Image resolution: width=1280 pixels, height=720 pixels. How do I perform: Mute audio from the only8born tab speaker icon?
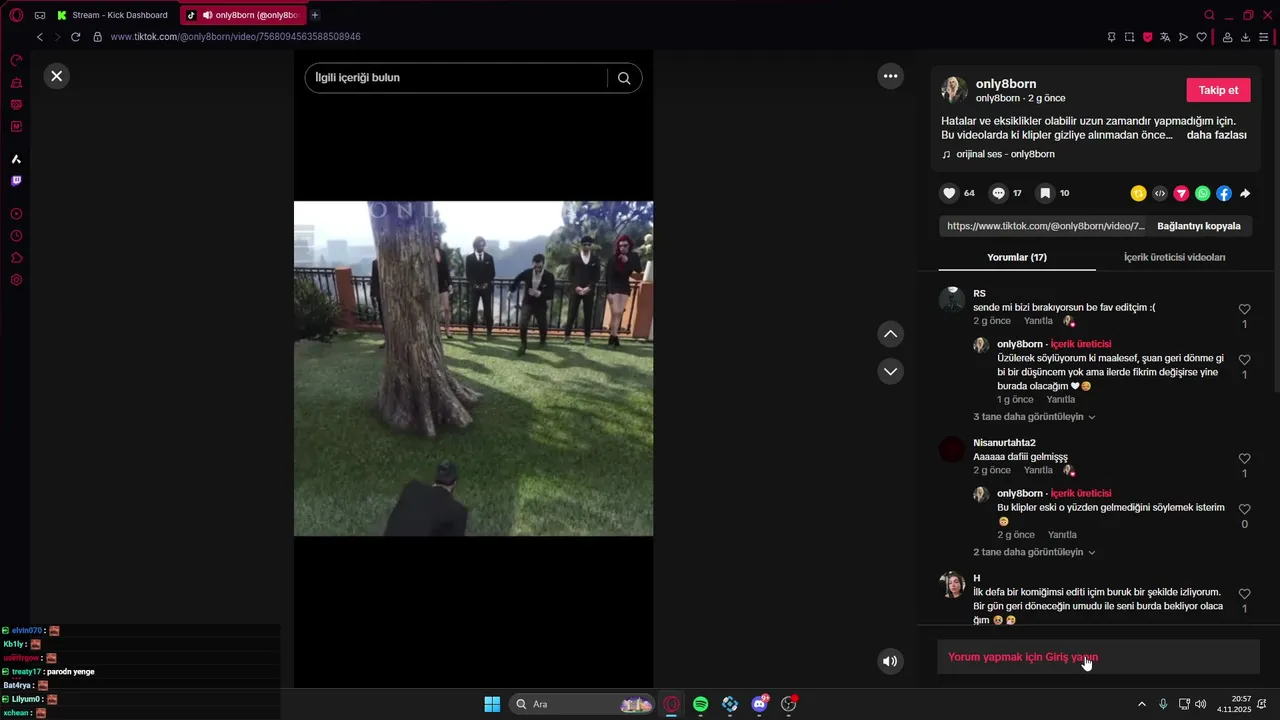[x=207, y=15]
